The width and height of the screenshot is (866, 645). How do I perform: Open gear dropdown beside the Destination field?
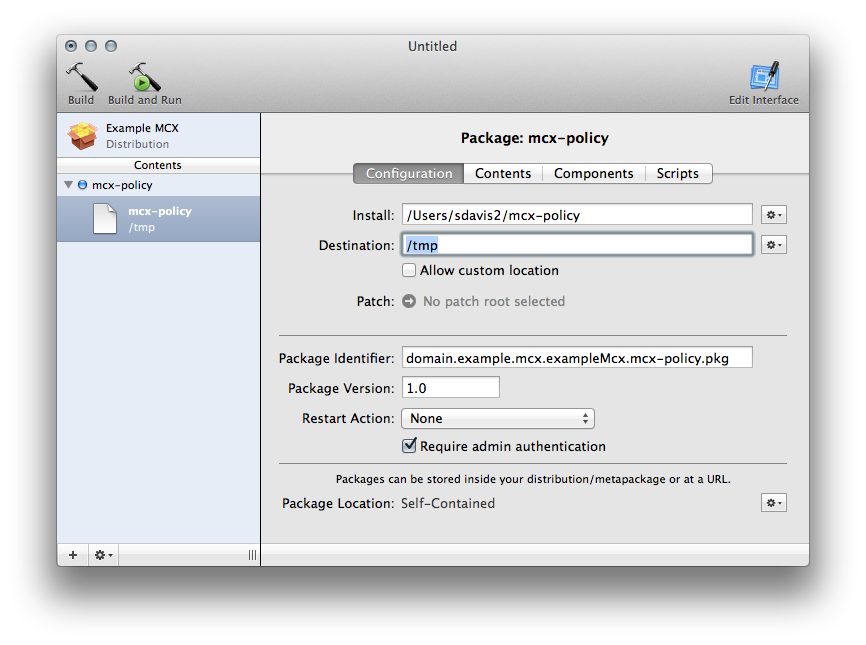773,245
